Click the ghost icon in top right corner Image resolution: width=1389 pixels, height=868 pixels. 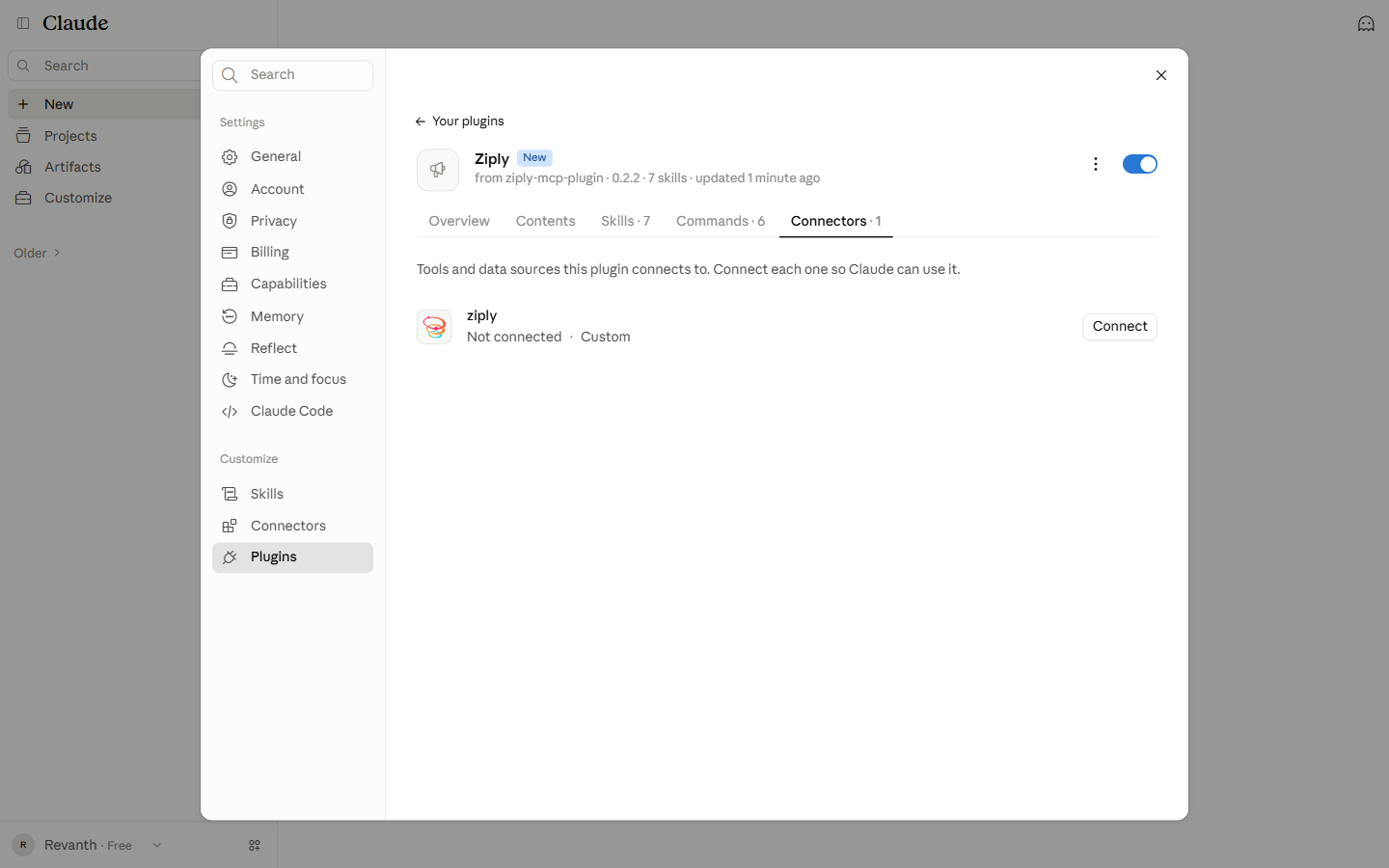coord(1366,23)
